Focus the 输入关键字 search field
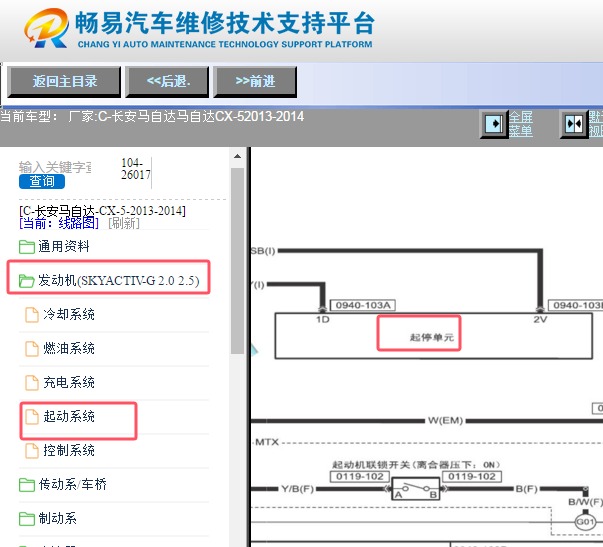This screenshot has width=603, height=547. (x=55, y=167)
